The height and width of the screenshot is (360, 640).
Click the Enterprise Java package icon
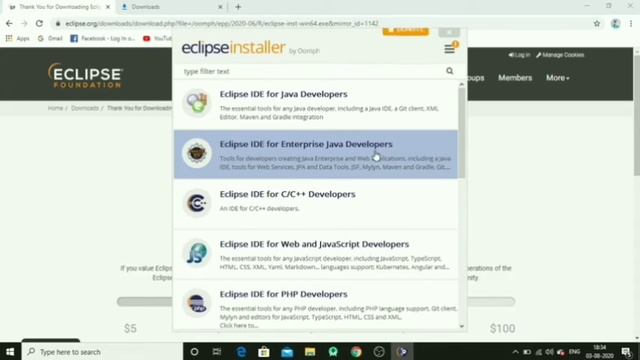pyautogui.click(x=197, y=153)
